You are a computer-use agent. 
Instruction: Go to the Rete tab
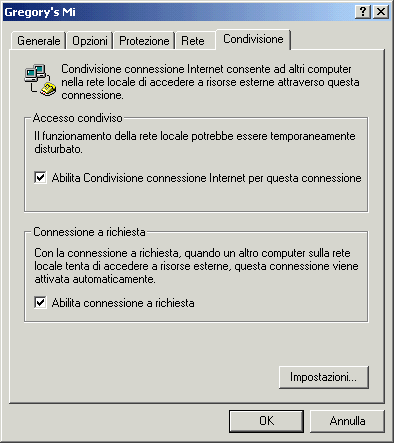click(x=195, y=41)
